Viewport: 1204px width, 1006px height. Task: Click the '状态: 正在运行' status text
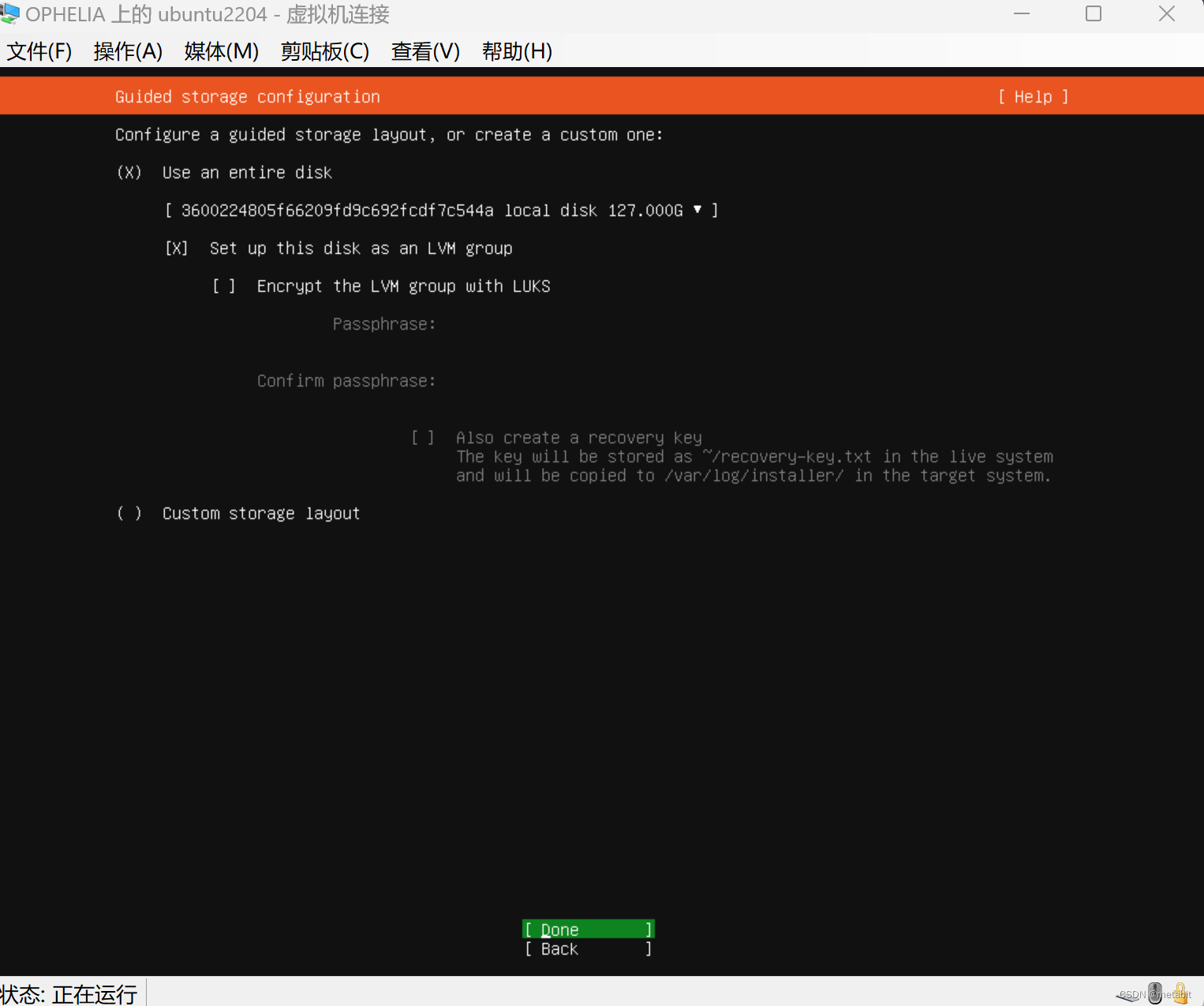pyautogui.click(x=69, y=993)
